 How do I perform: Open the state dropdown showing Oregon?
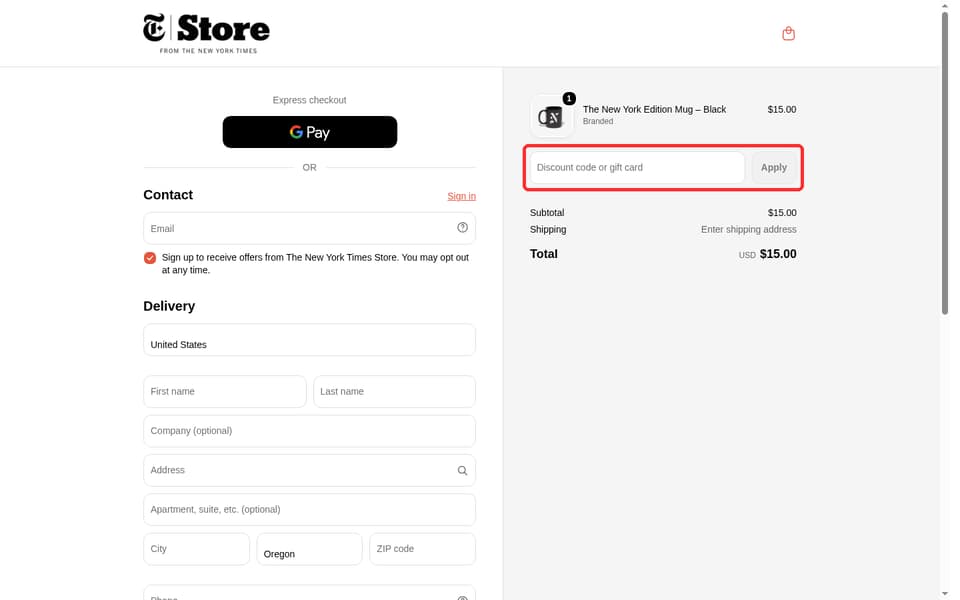[309, 549]
